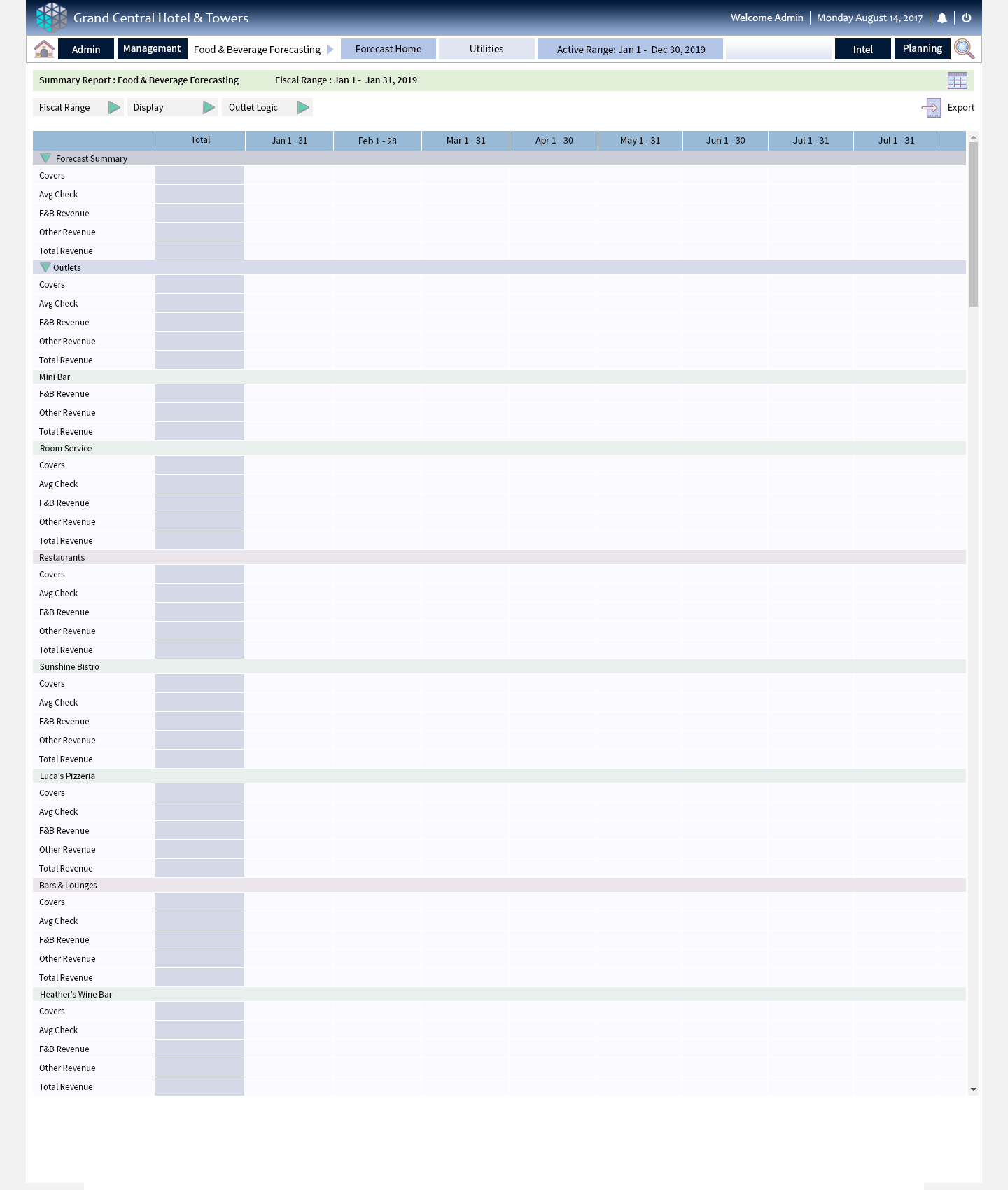Expand the Display dropdown arrow

coord(209,108)
